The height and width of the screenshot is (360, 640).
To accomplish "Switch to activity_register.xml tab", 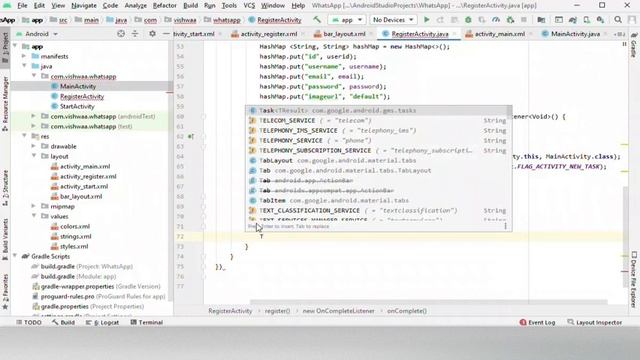I will (269, 34).
